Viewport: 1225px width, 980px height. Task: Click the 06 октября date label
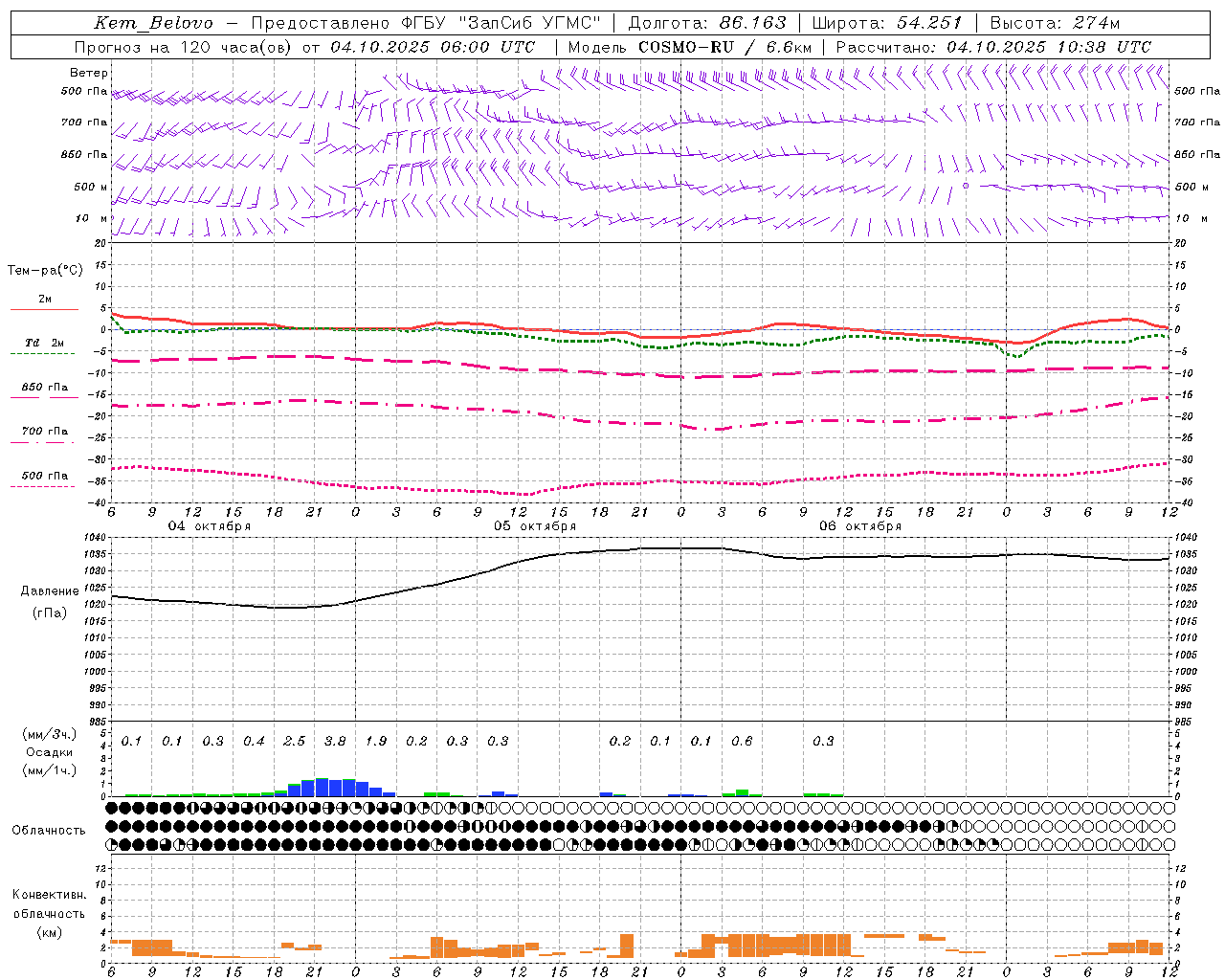860,526
